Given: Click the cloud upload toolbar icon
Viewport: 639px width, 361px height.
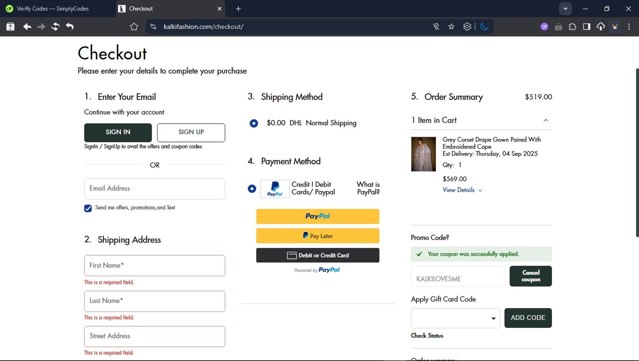Looking at the screenshot, I should [601, 26].
